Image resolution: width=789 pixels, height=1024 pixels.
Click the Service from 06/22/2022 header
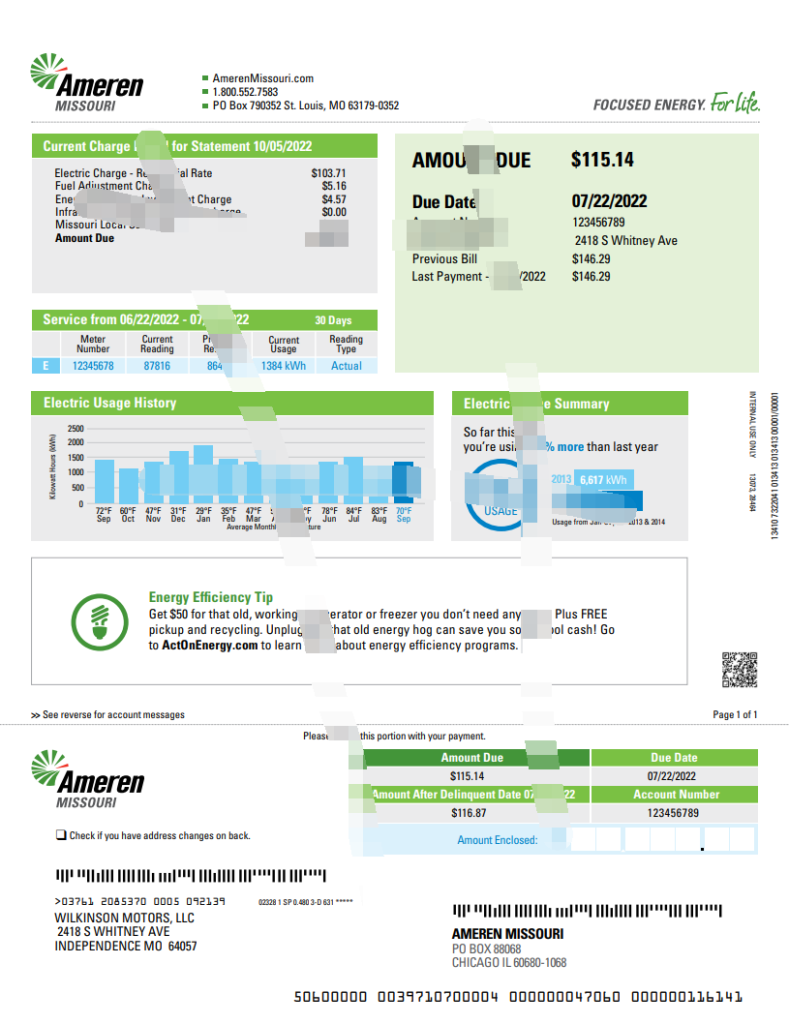pos(204,319)
